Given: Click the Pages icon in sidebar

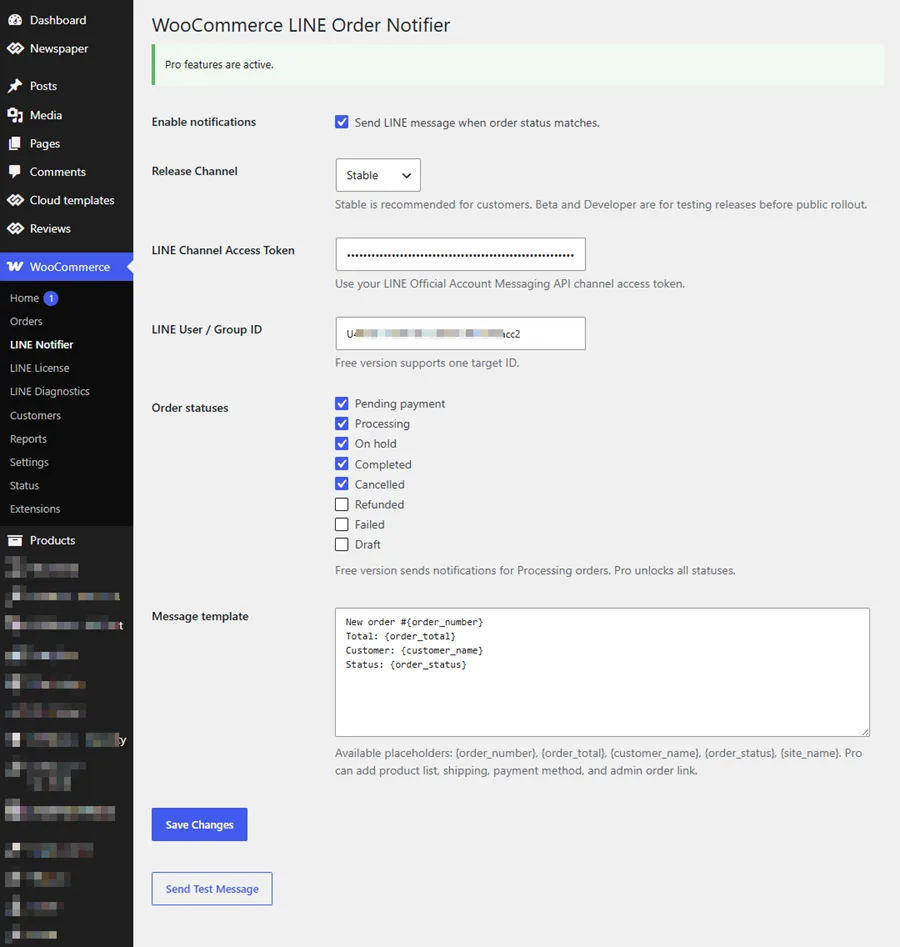Looking at the screenshot, I should 15,143.
